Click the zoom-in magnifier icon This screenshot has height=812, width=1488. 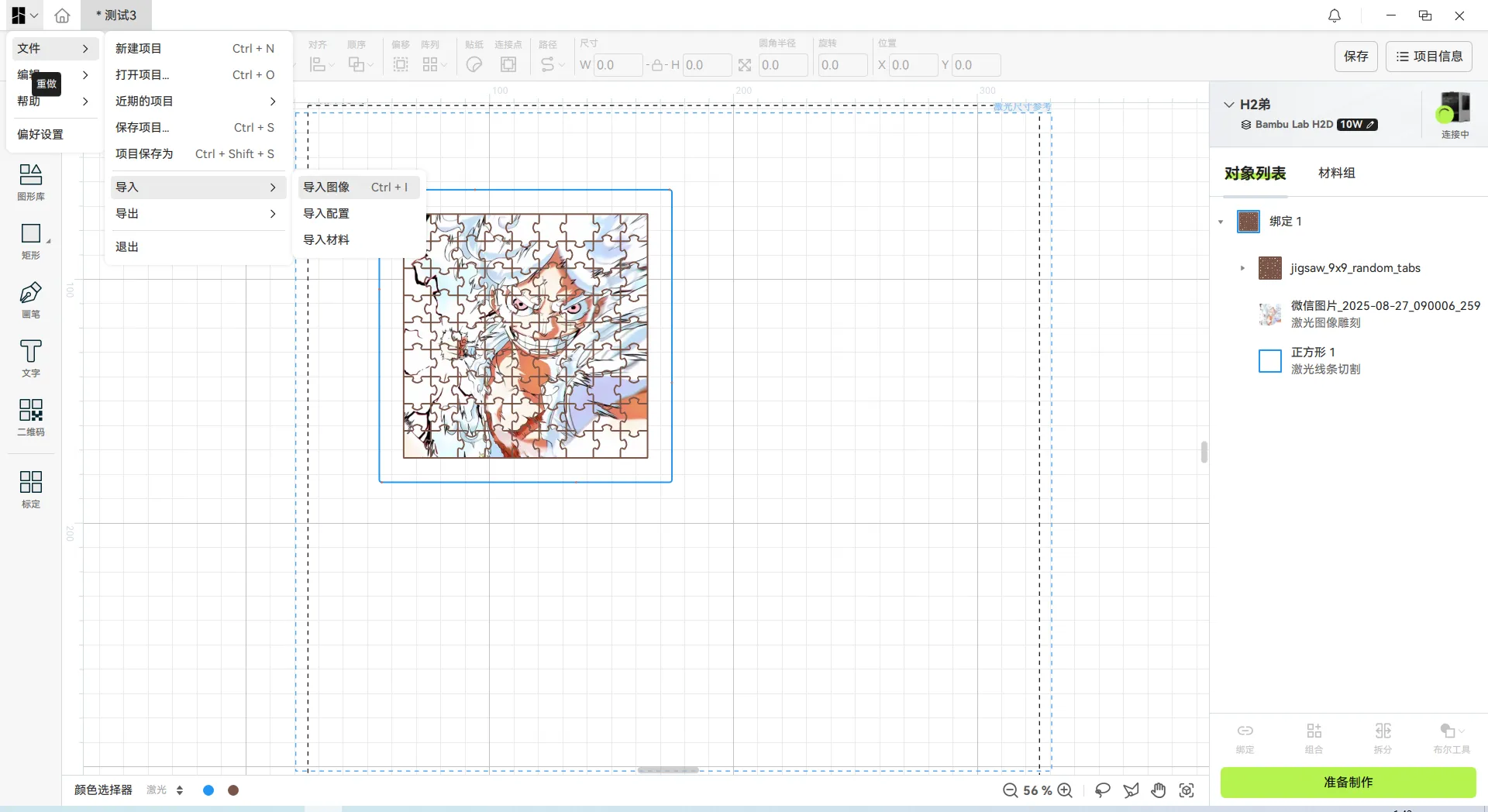coord(1064,790)
